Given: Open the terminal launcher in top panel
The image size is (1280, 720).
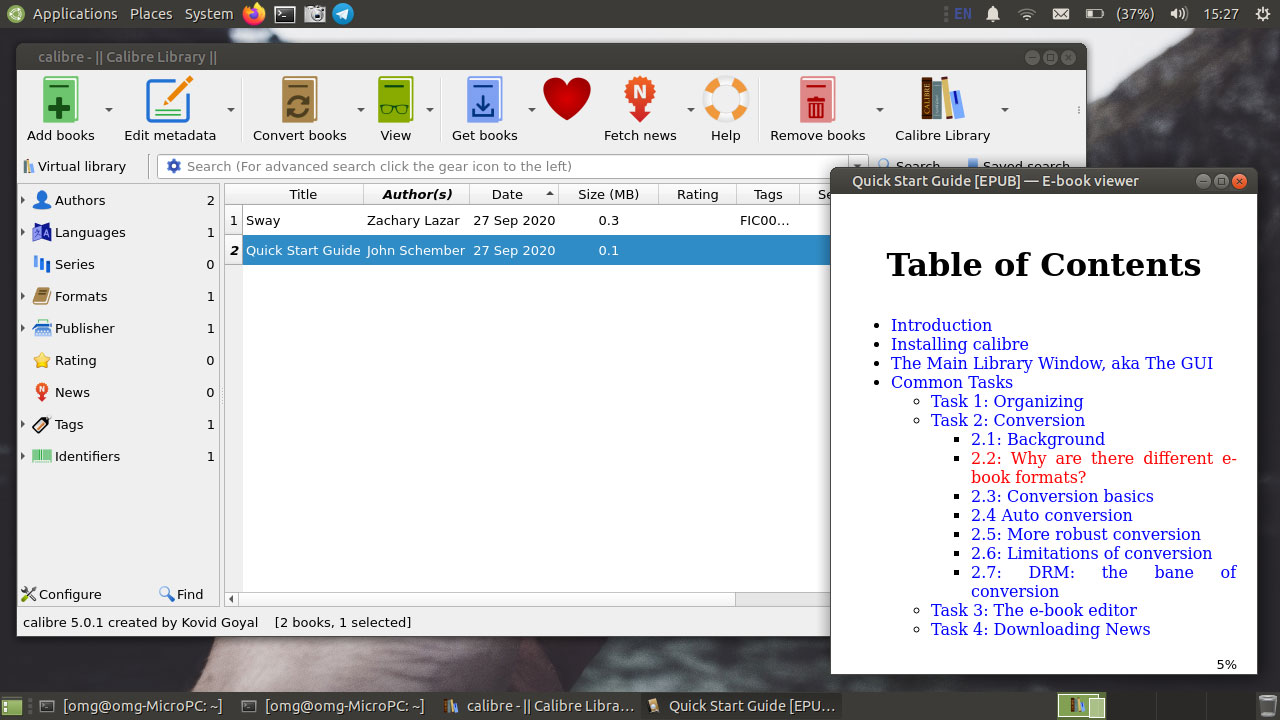Looking at the screenshot, I should 285,14.
